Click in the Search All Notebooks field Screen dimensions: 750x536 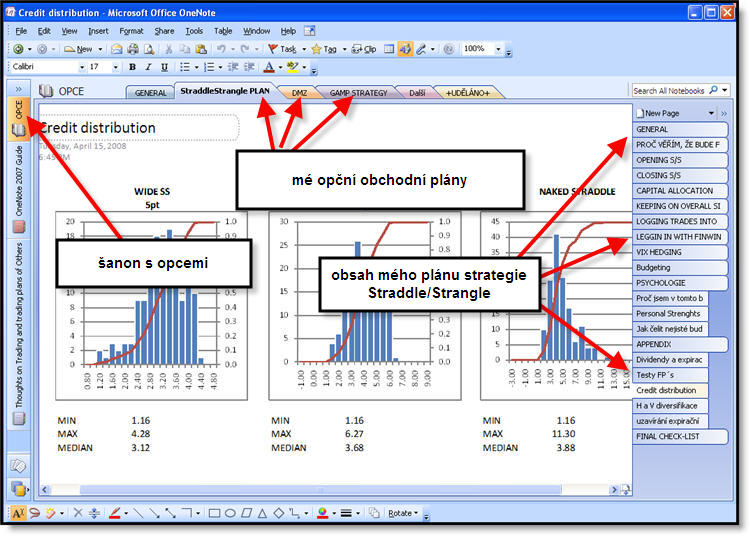coord(670,90)
